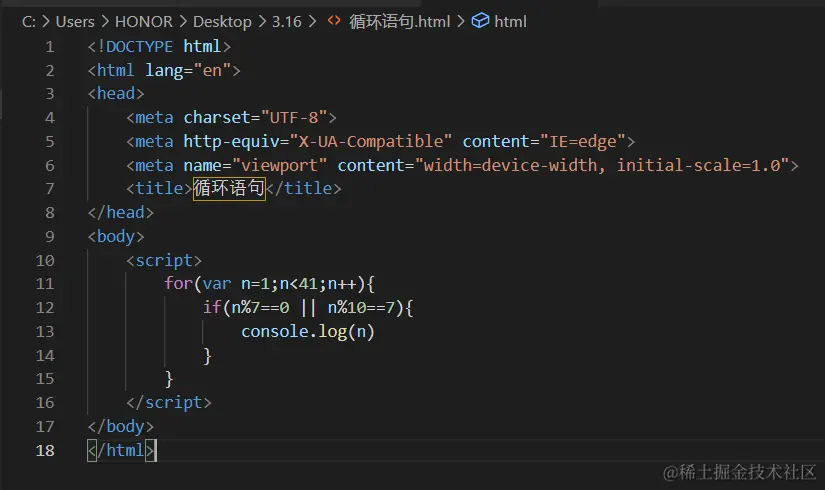Click the if keyword on line 12
This screenshot has height=490, width=825.
point(212,307)
